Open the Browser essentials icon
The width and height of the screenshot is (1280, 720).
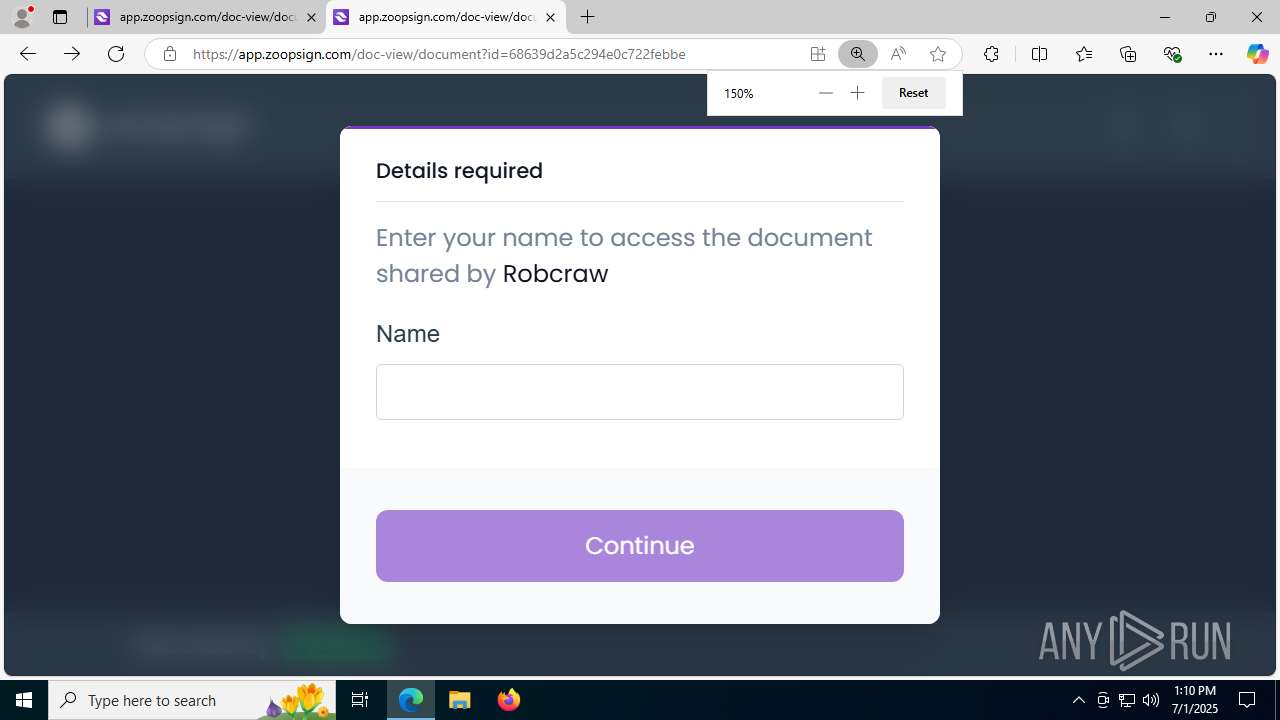(1172, 54)
